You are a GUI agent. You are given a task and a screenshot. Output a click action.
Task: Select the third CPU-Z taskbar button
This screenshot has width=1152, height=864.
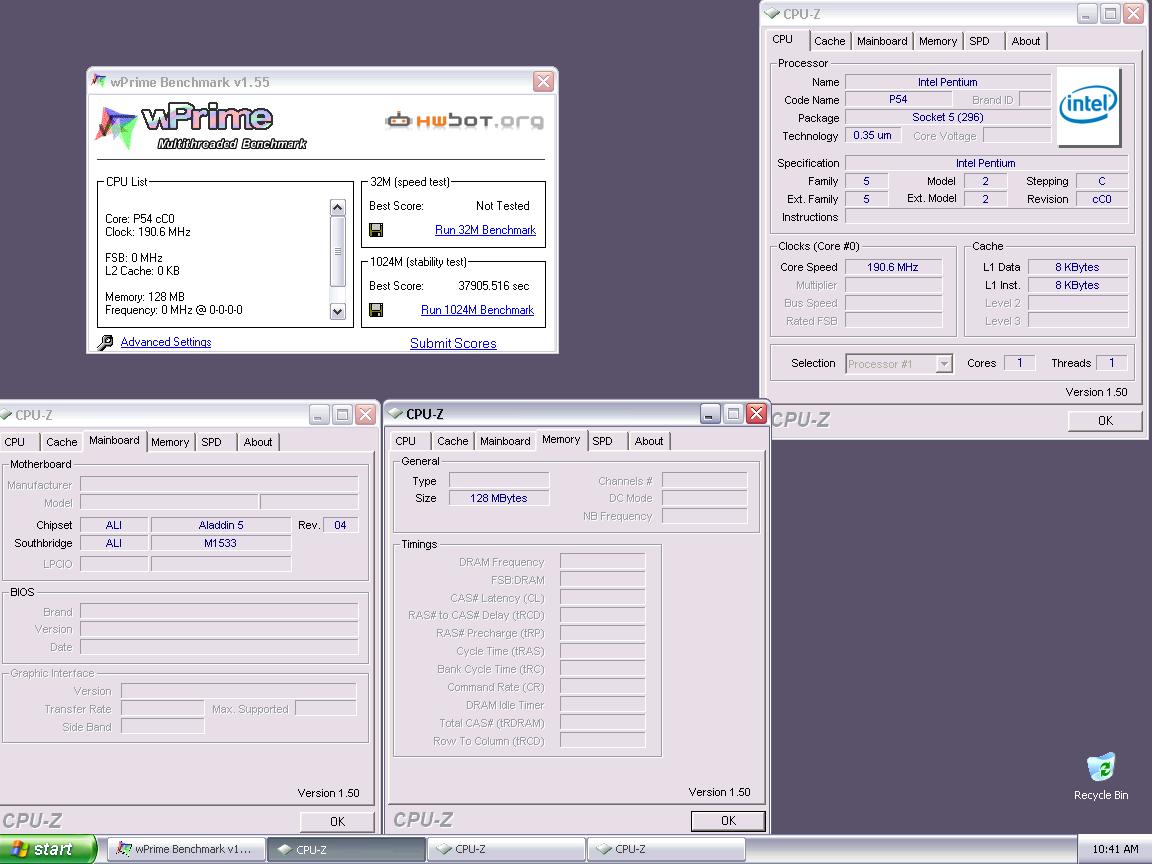(666, 849)
